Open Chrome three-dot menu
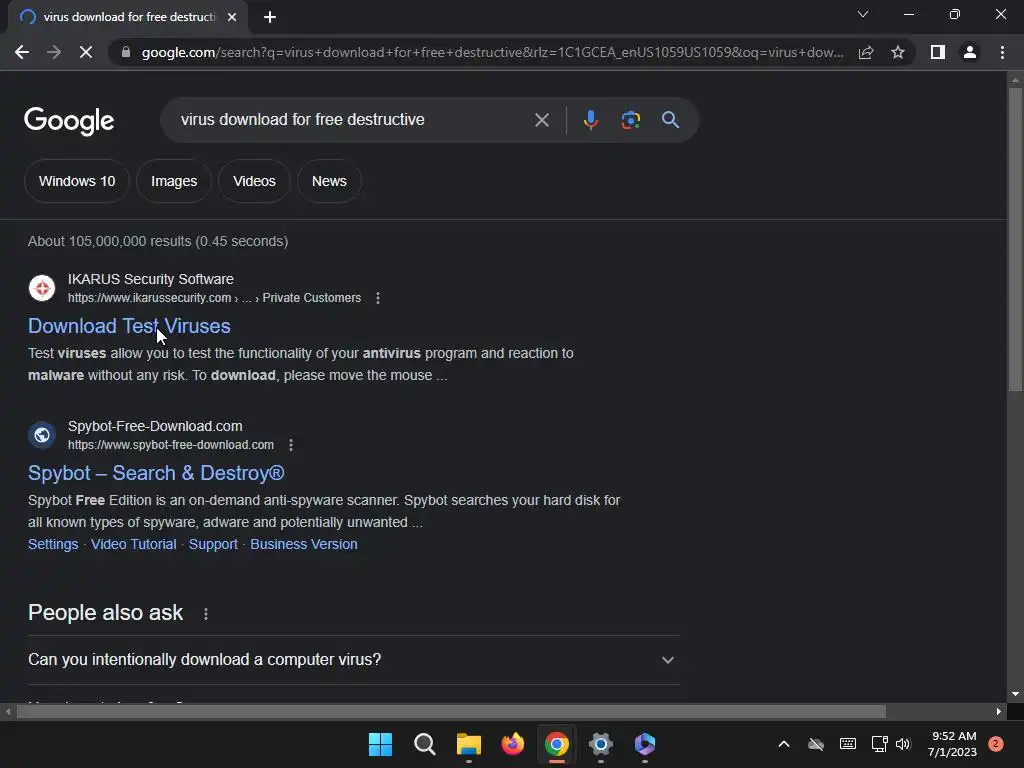The image size is (1024, 768). 1002,52
